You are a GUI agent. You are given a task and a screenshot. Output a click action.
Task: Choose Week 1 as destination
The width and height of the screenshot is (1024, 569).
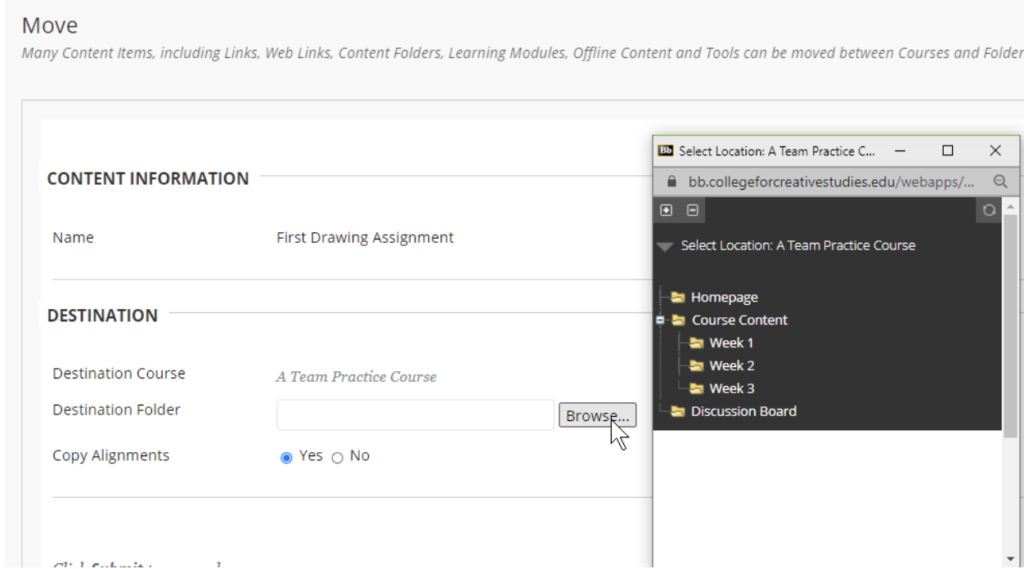coord(731,343)
